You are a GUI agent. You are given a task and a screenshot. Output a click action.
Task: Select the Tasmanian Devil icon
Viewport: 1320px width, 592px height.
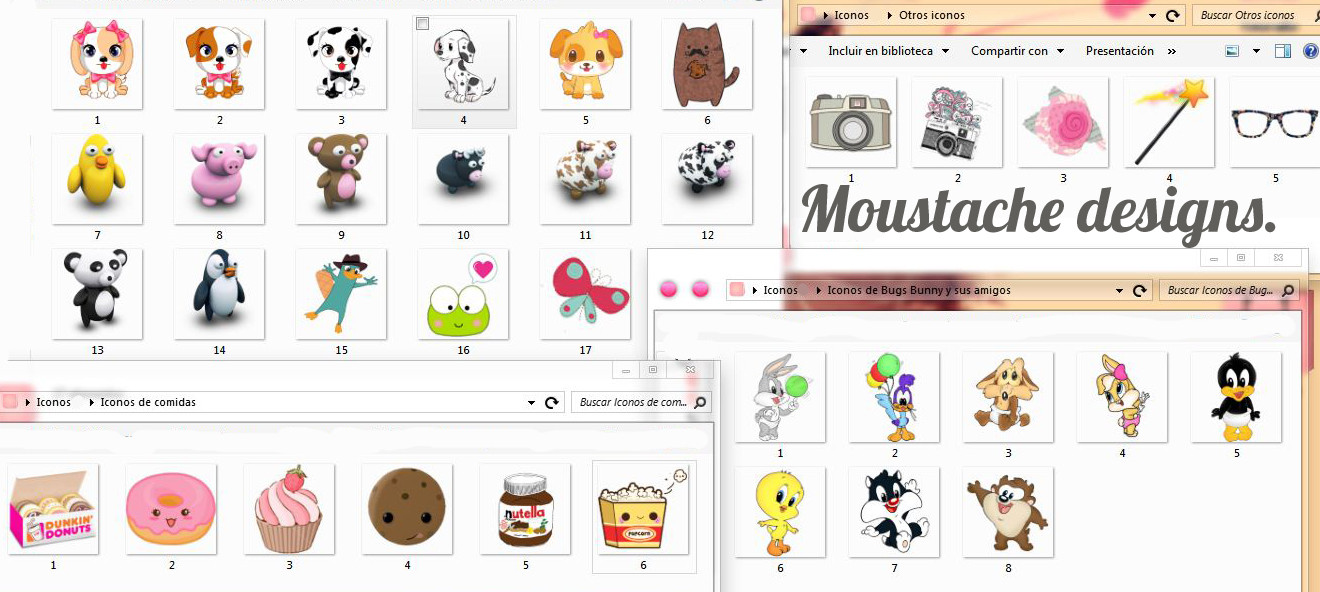(x=1008, y=512)
